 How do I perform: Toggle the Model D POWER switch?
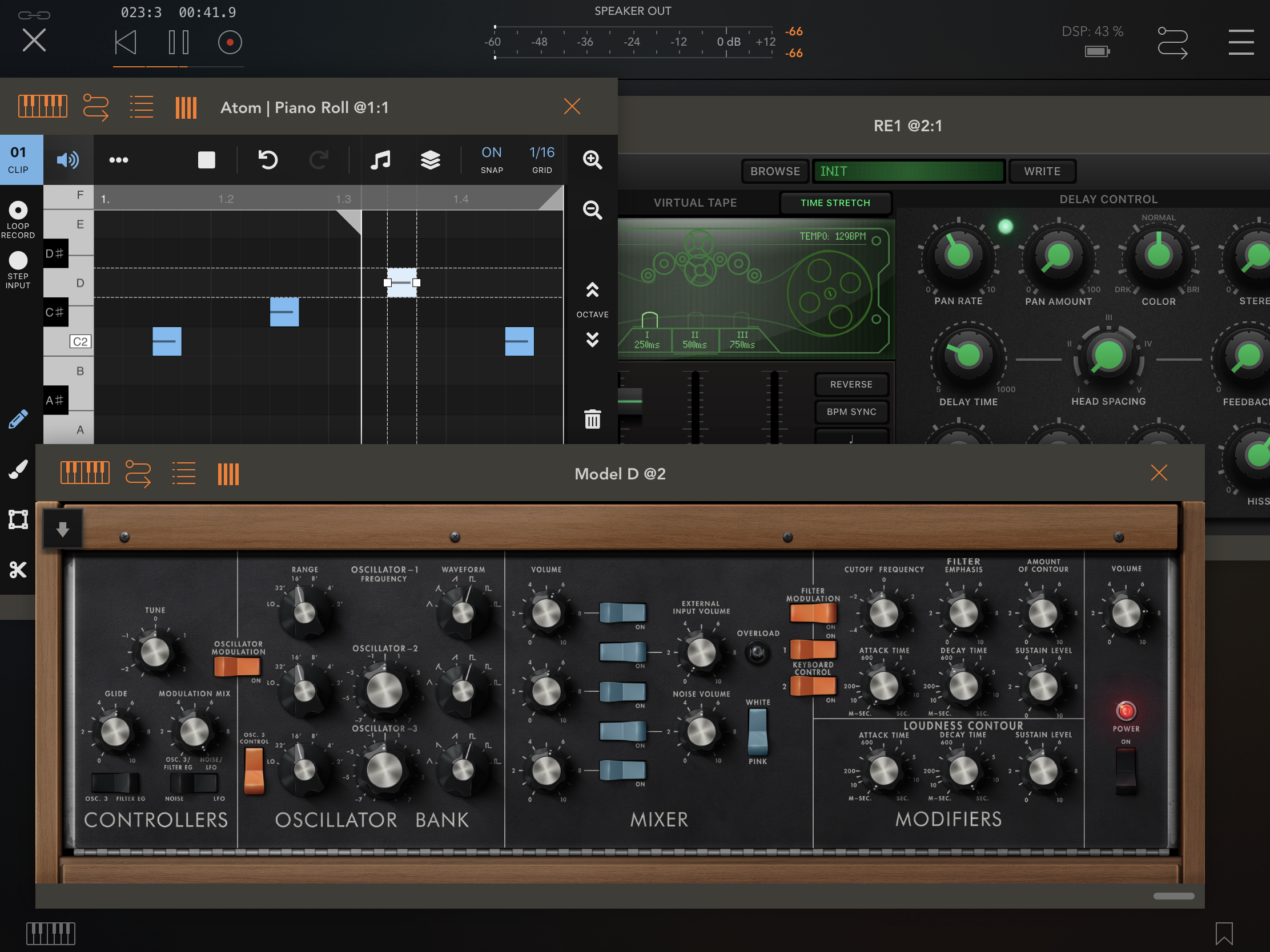point(1126,771)
